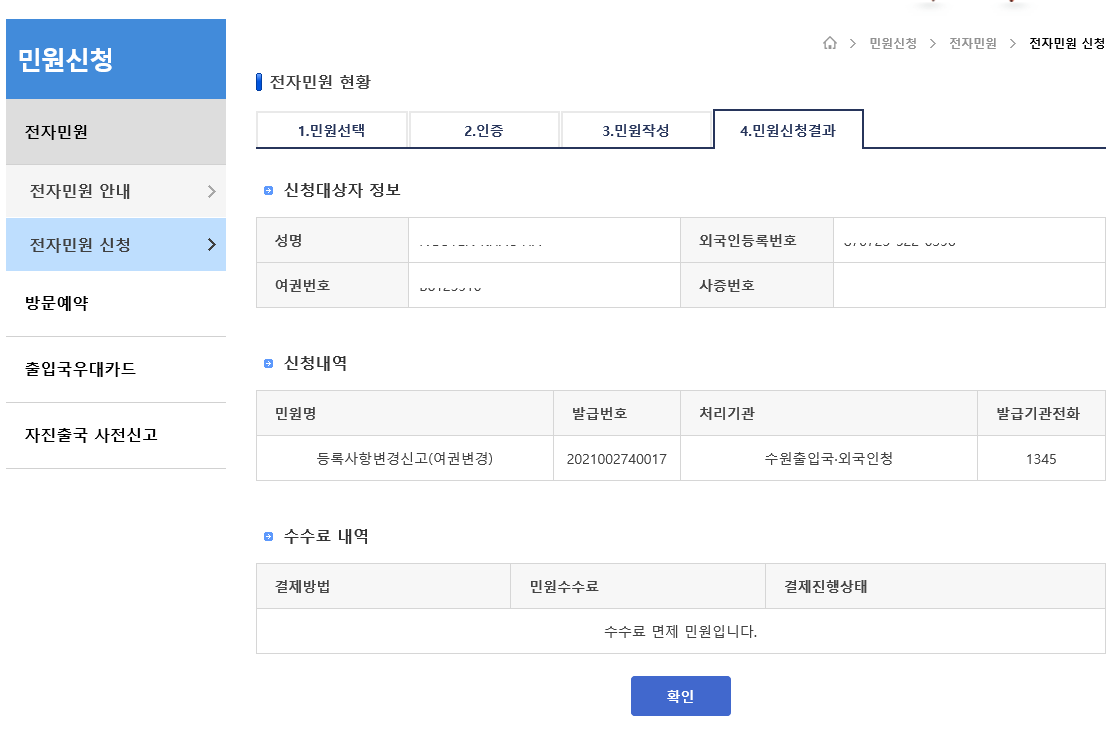Click the 신청대상자 정보 section bullet icon
The image size is (1112, 730).
pos(268,191)
